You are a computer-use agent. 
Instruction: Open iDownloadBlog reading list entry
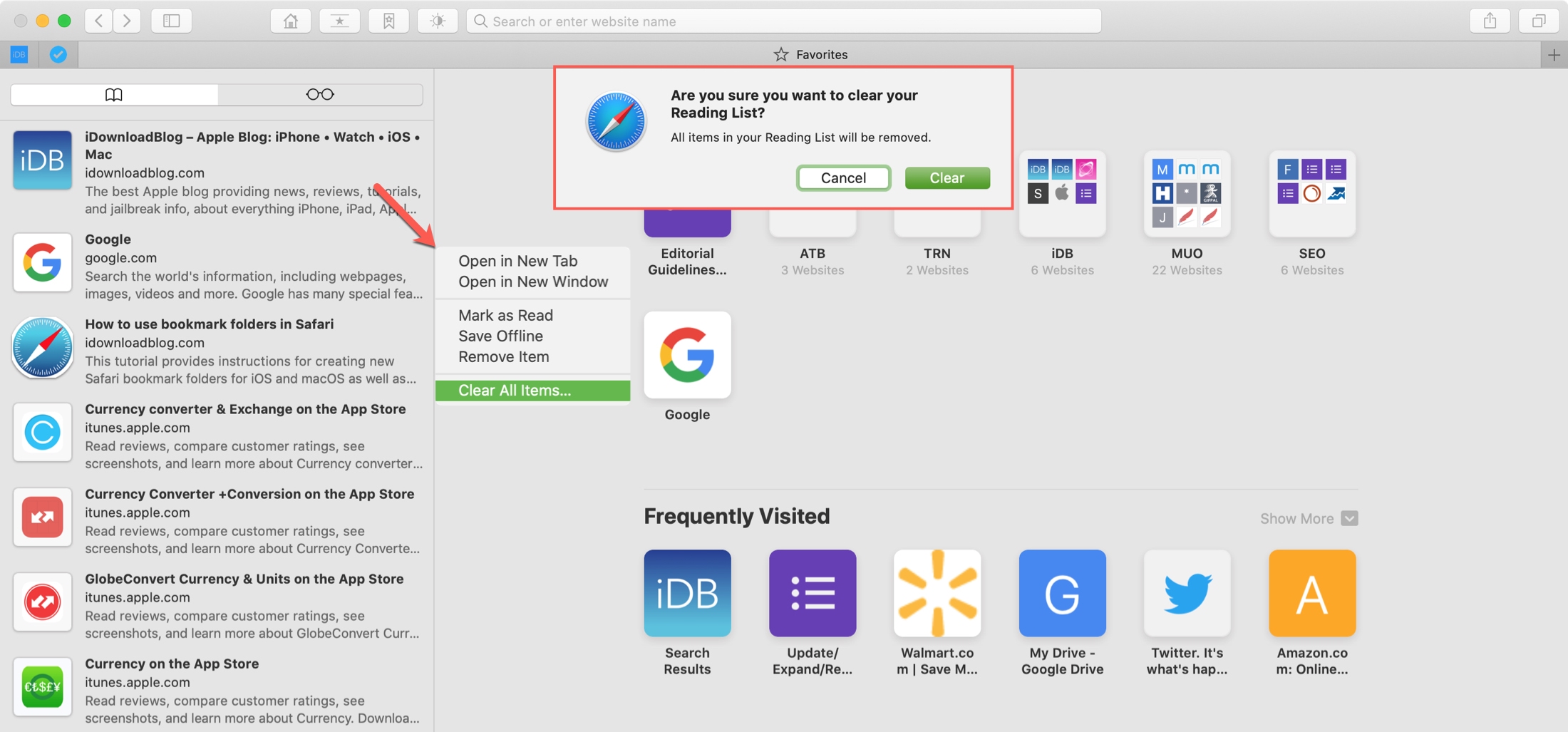[x=217, y=172]
